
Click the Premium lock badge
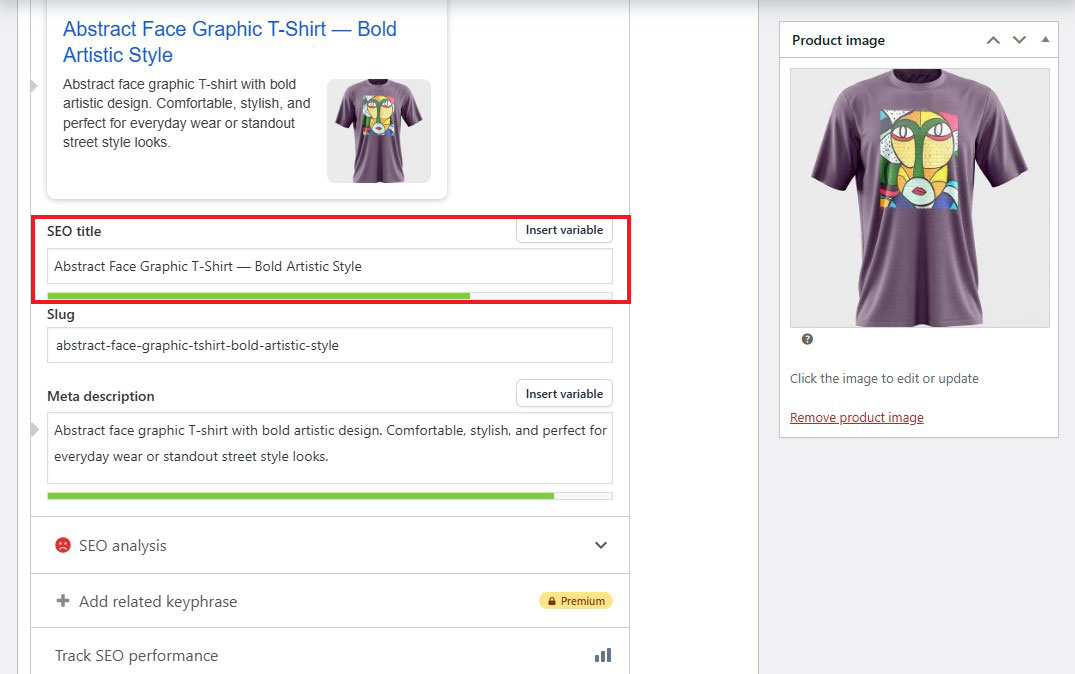[x=576, y=600]
